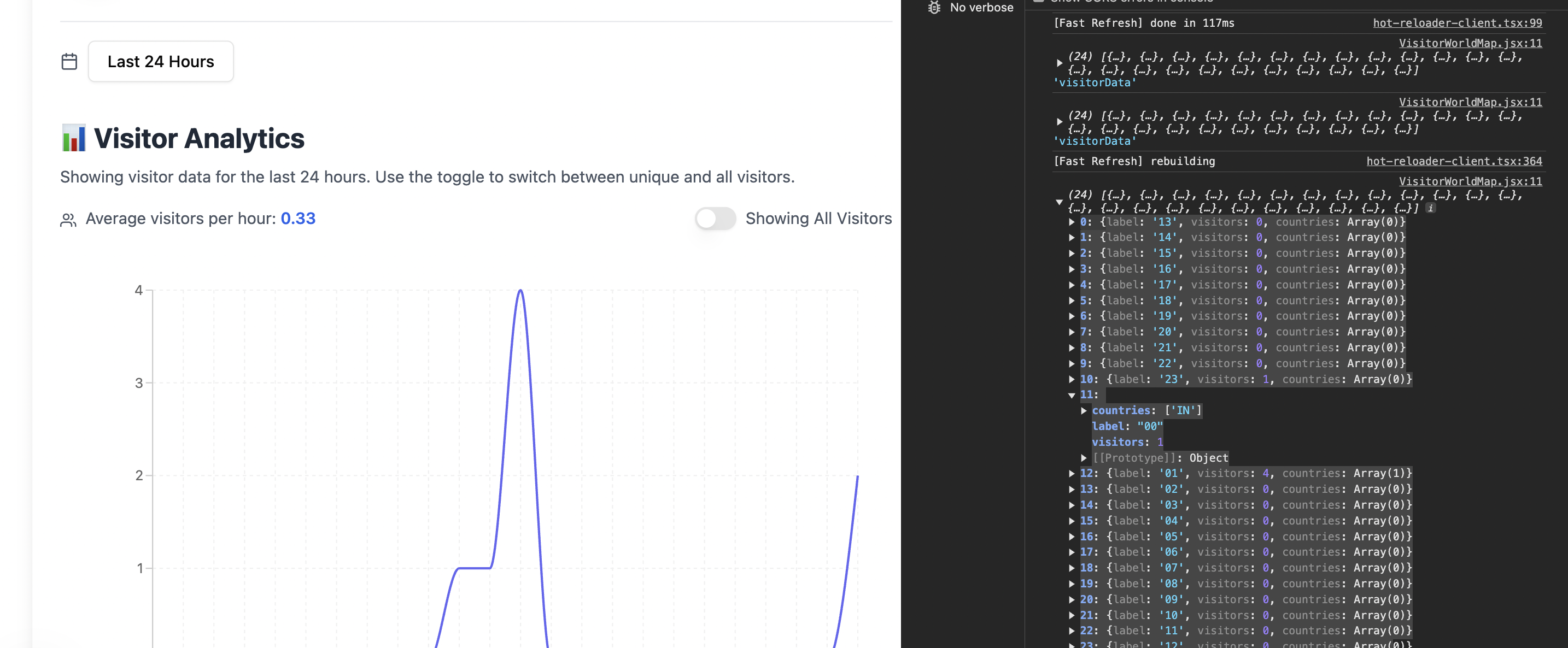This screenshot has width=1568, height=648.
Task: Expand item 12 with label '01'
Action: 1072,473
